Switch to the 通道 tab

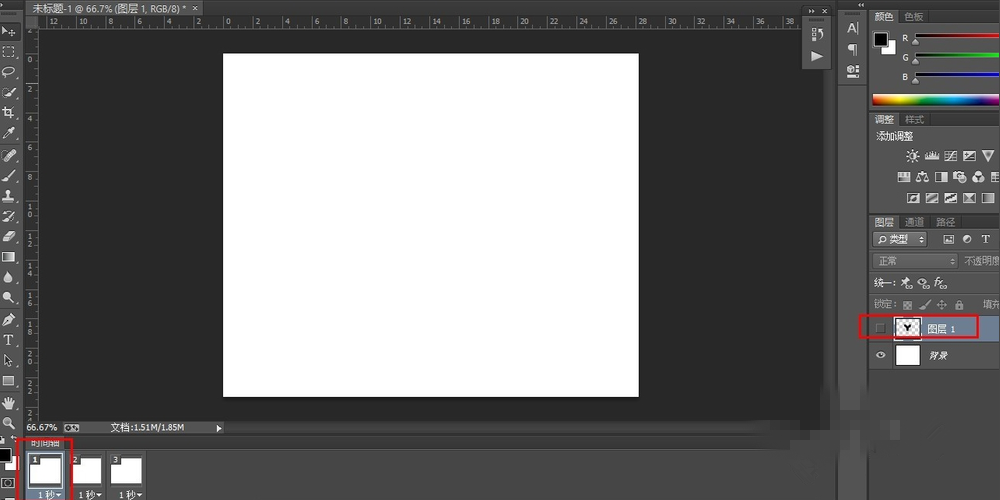pyautogui.click(x=914, y=222)
